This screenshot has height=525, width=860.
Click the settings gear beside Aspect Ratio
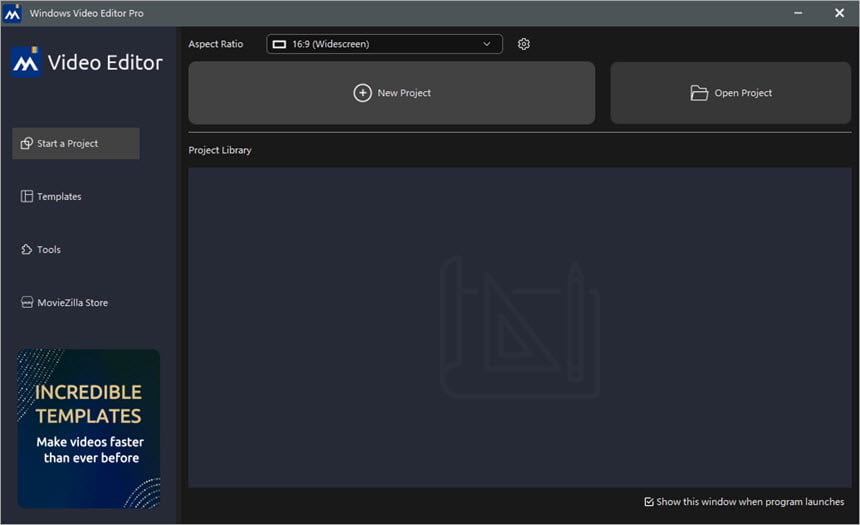tap(524, 44)
